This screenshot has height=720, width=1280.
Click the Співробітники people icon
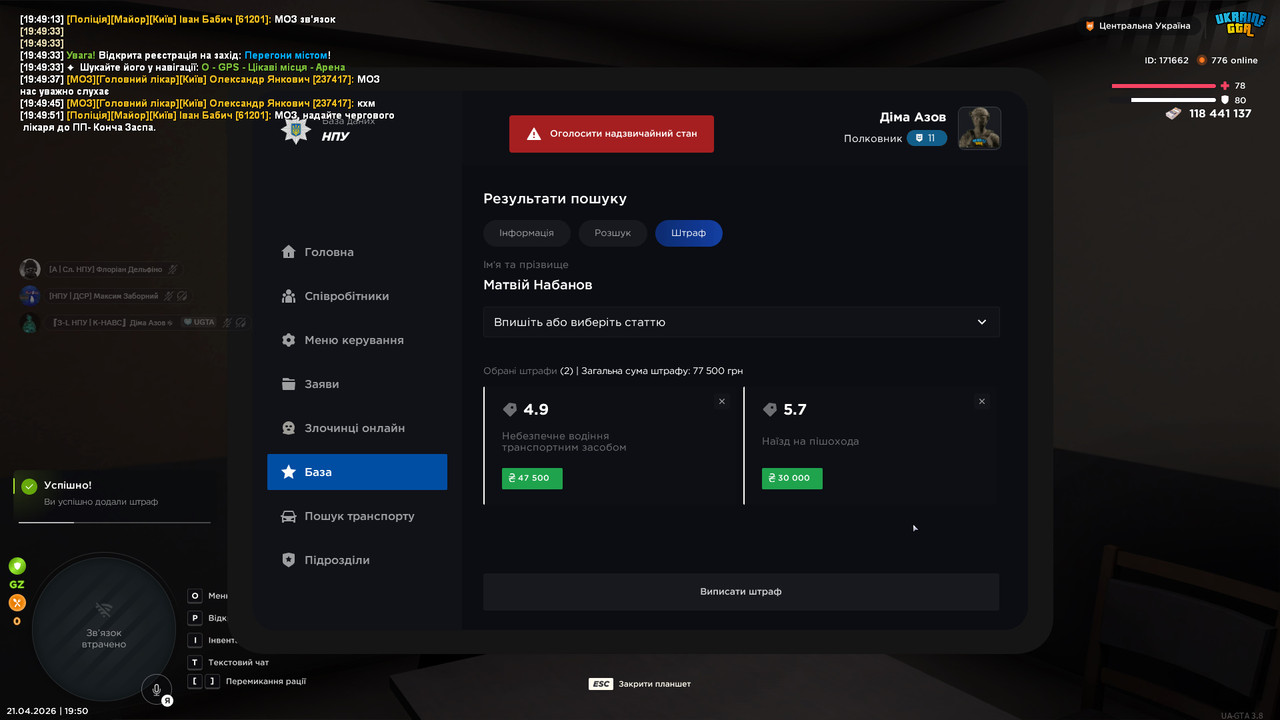tap(289, 296)
